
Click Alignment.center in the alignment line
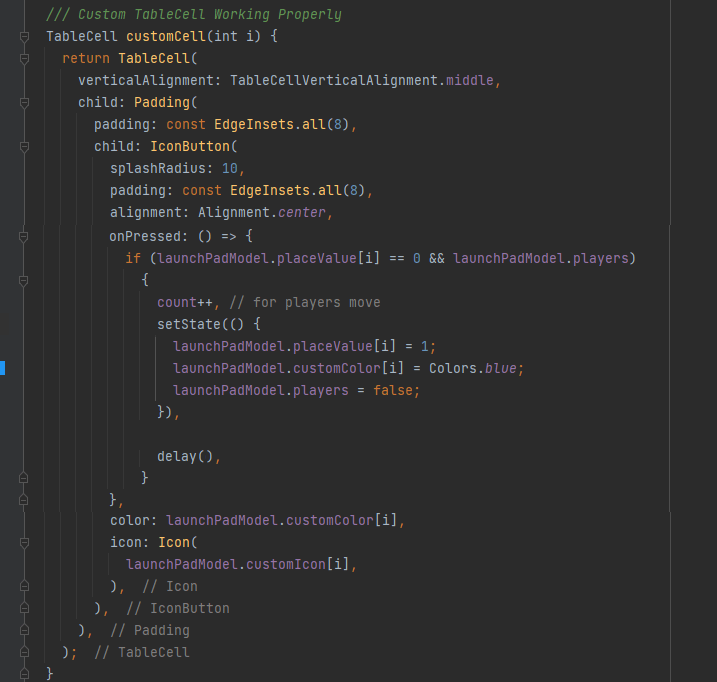point(264,212)
